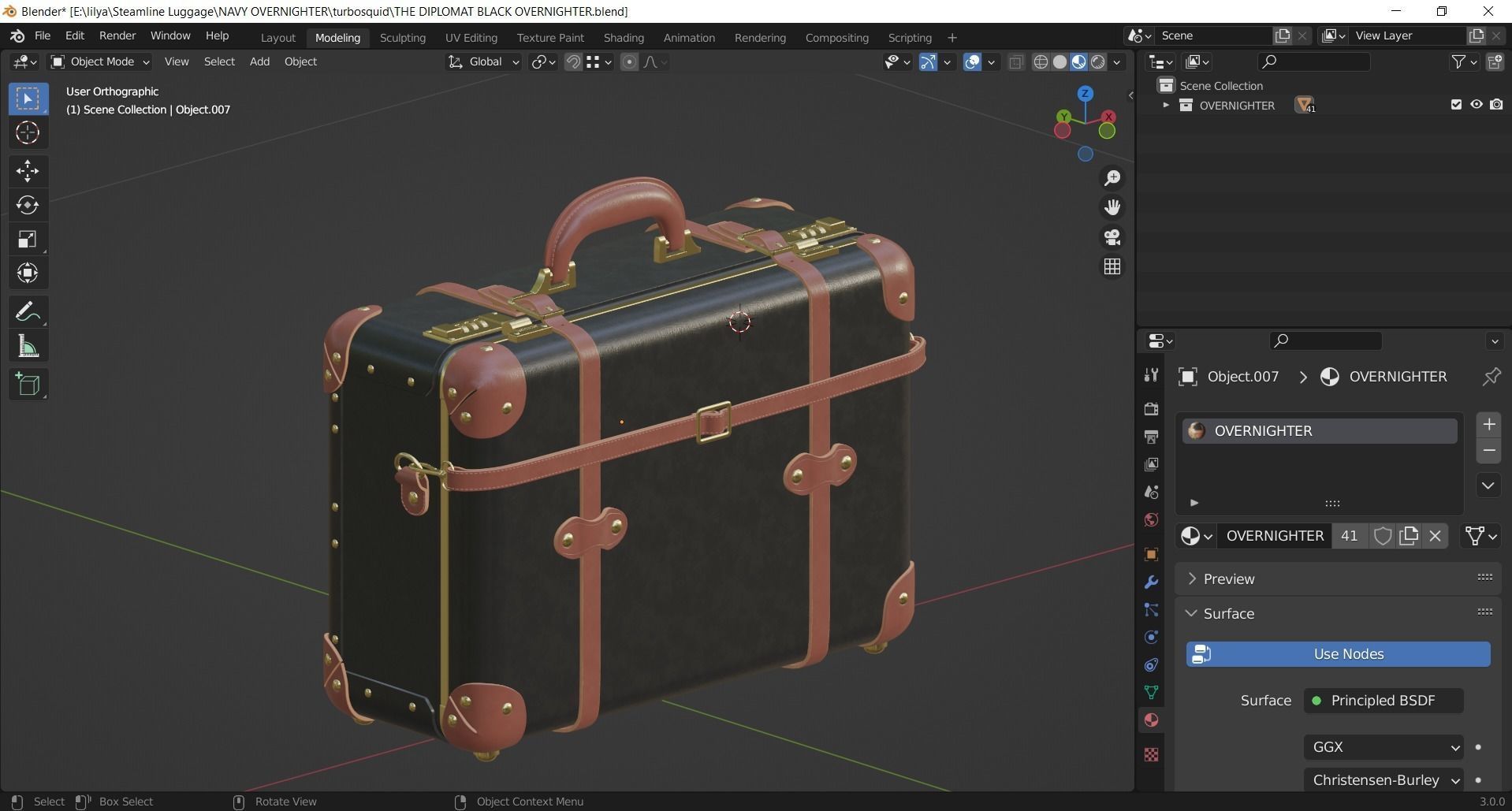
Task: Select the Select Box tool
Action: (28, 99)
